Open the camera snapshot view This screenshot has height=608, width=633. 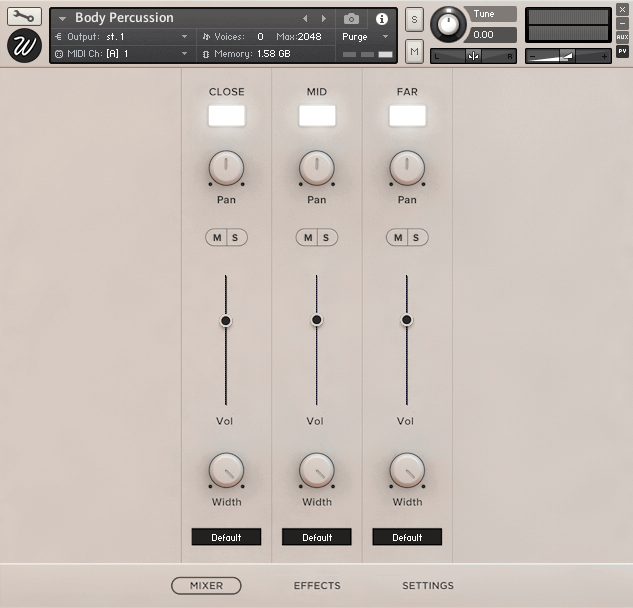click(x=352, y=19)
